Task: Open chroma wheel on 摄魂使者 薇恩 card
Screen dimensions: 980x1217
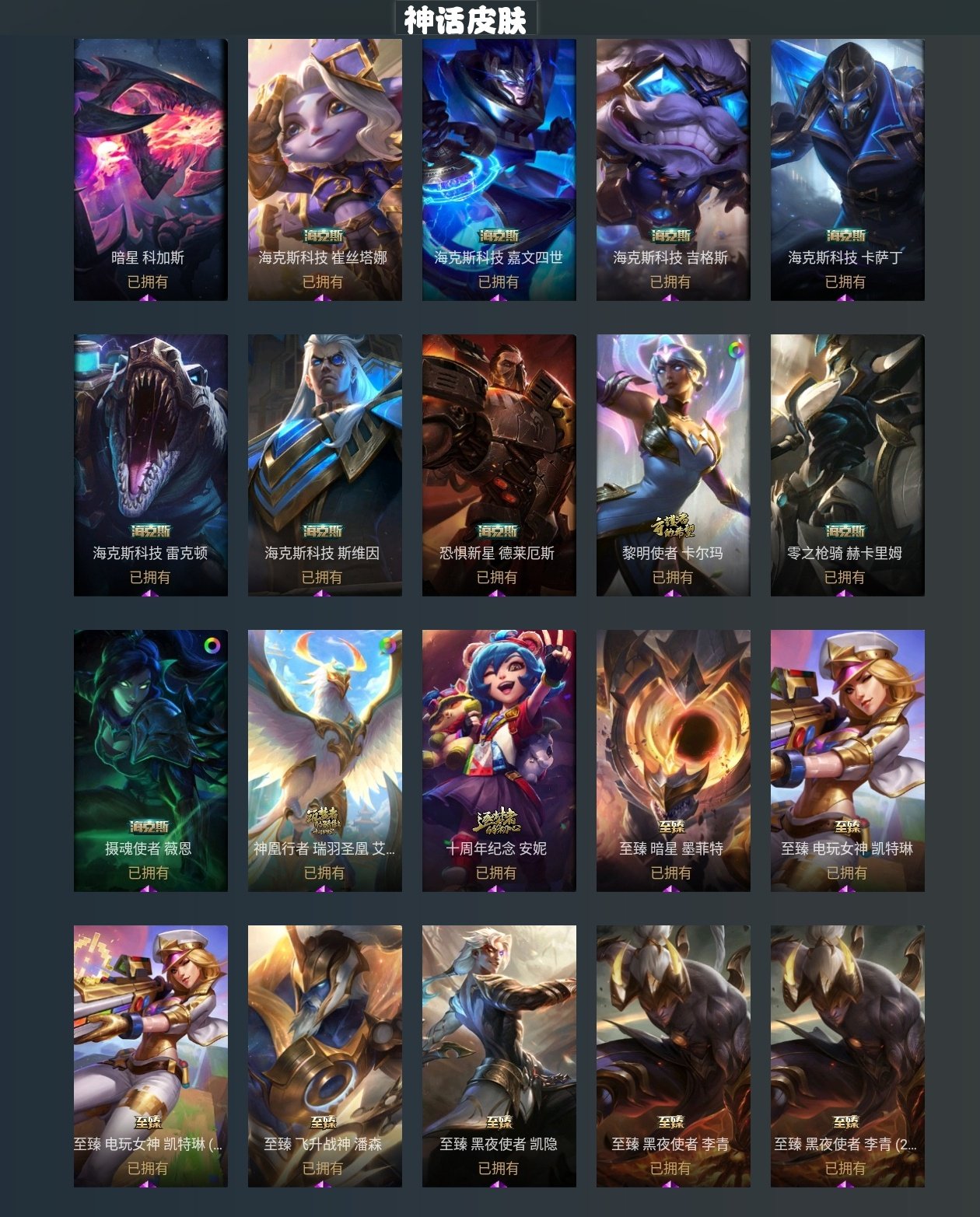Action: pyautogui.click(x=212, y=645)
